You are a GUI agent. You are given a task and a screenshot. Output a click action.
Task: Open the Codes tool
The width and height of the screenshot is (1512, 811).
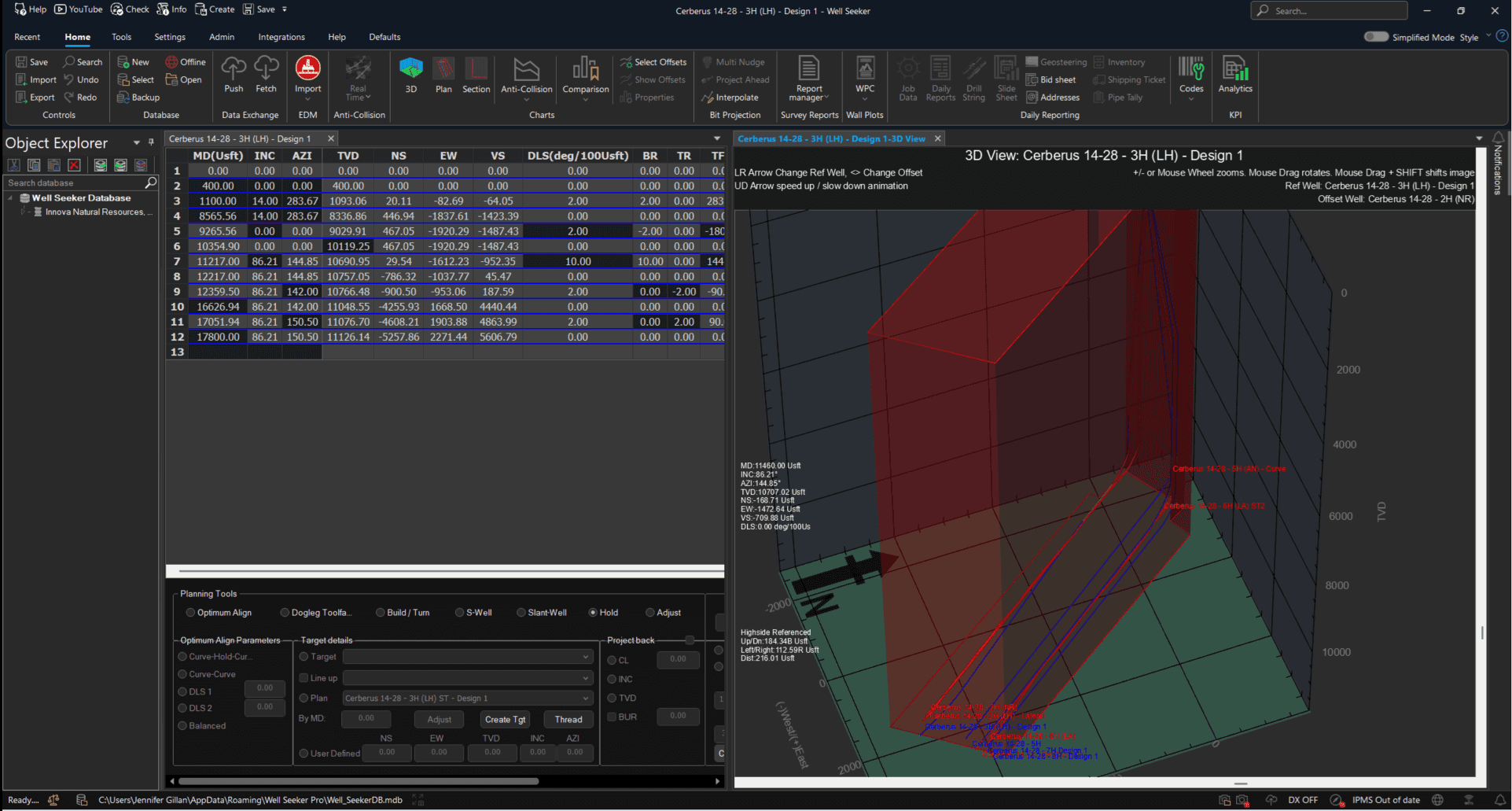click(x=1191, y=79)
